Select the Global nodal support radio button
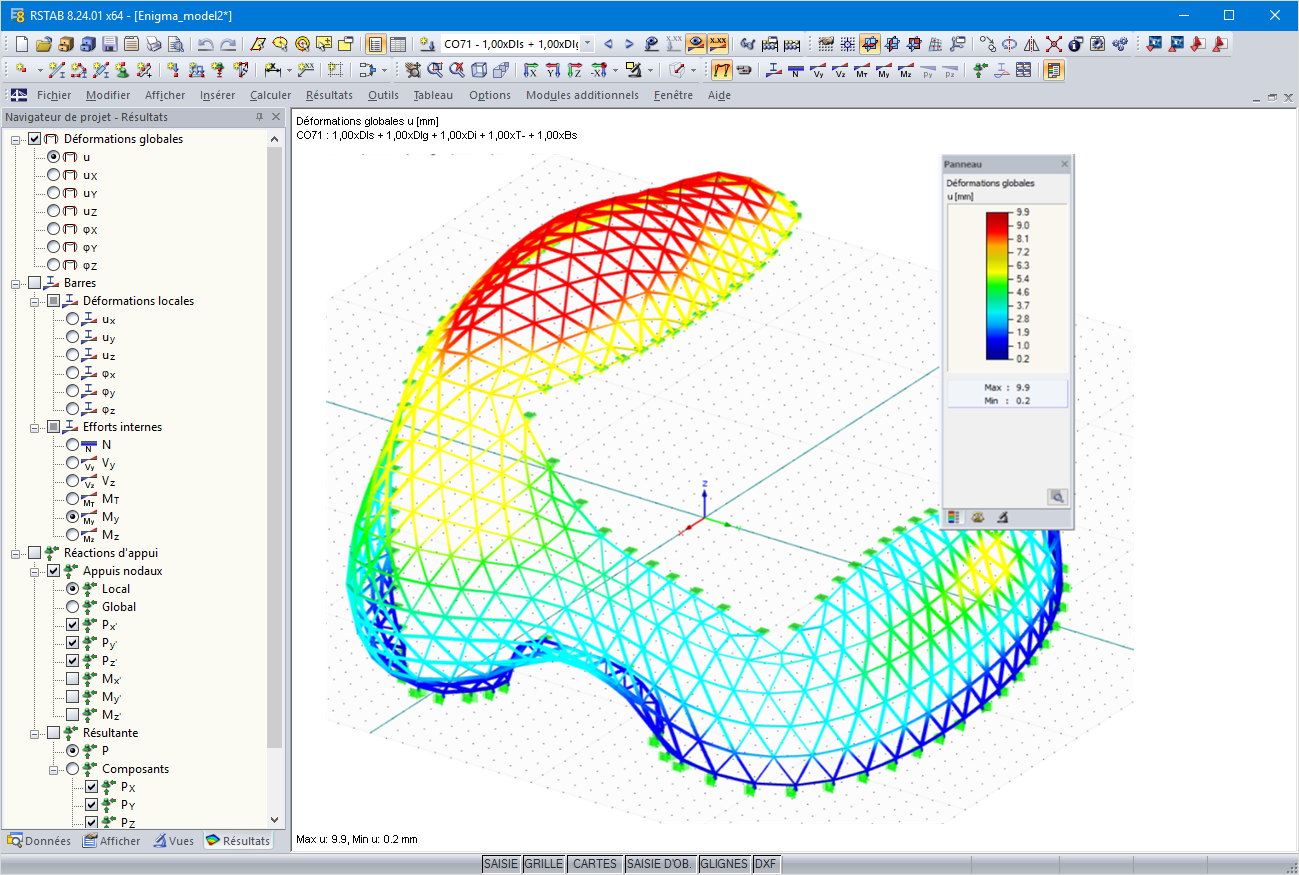Viewport: 1299px width, 875px height. (73, 607)
